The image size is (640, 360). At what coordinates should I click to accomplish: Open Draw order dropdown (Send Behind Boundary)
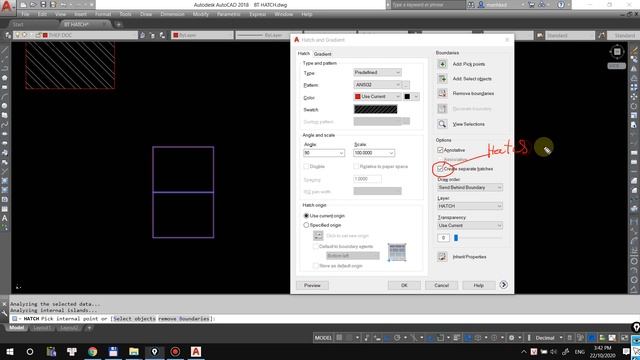(x=470, y=187)
